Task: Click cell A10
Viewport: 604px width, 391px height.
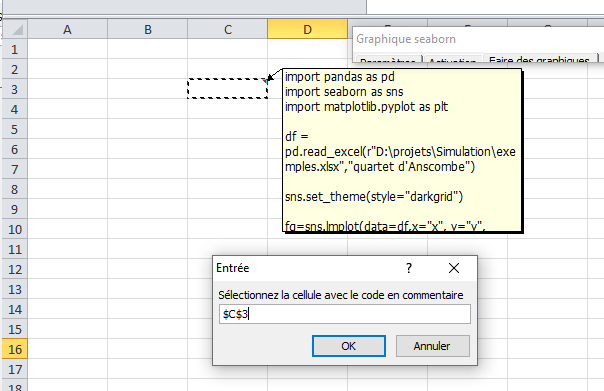Action: pyautogui.click(x=67, y=230)
